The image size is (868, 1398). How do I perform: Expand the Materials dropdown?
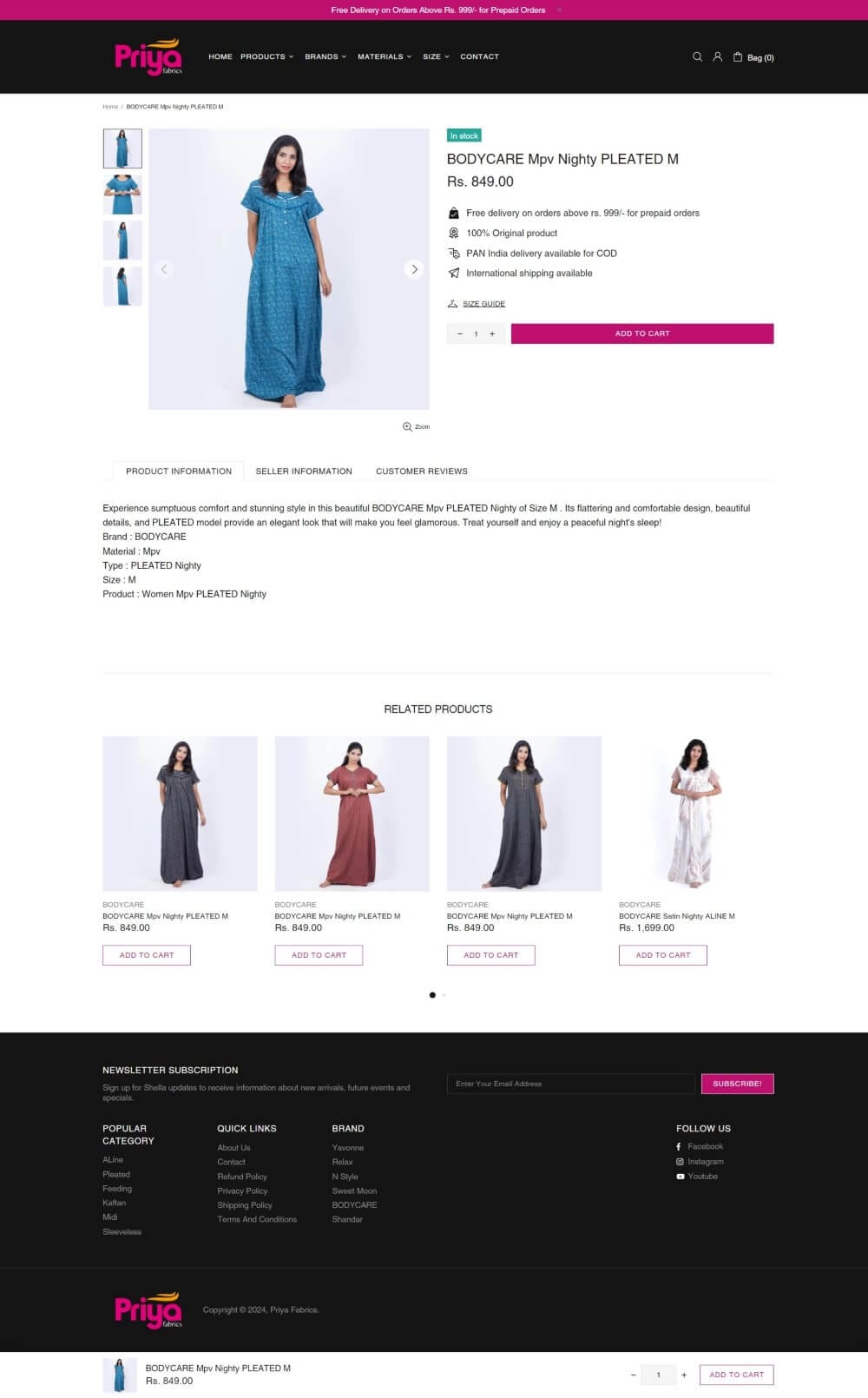385,56
